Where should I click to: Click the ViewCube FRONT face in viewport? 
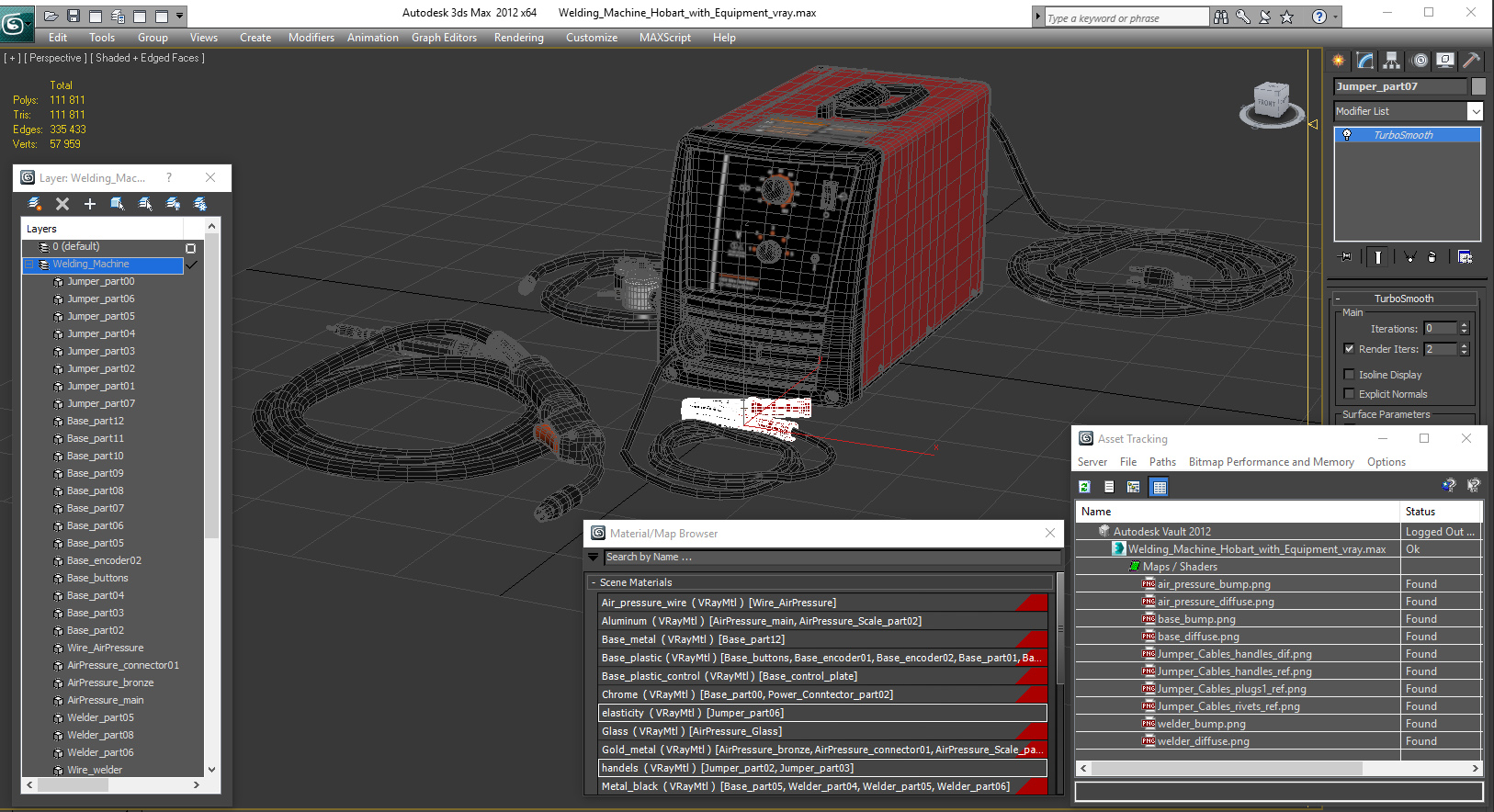[1268, 103]
